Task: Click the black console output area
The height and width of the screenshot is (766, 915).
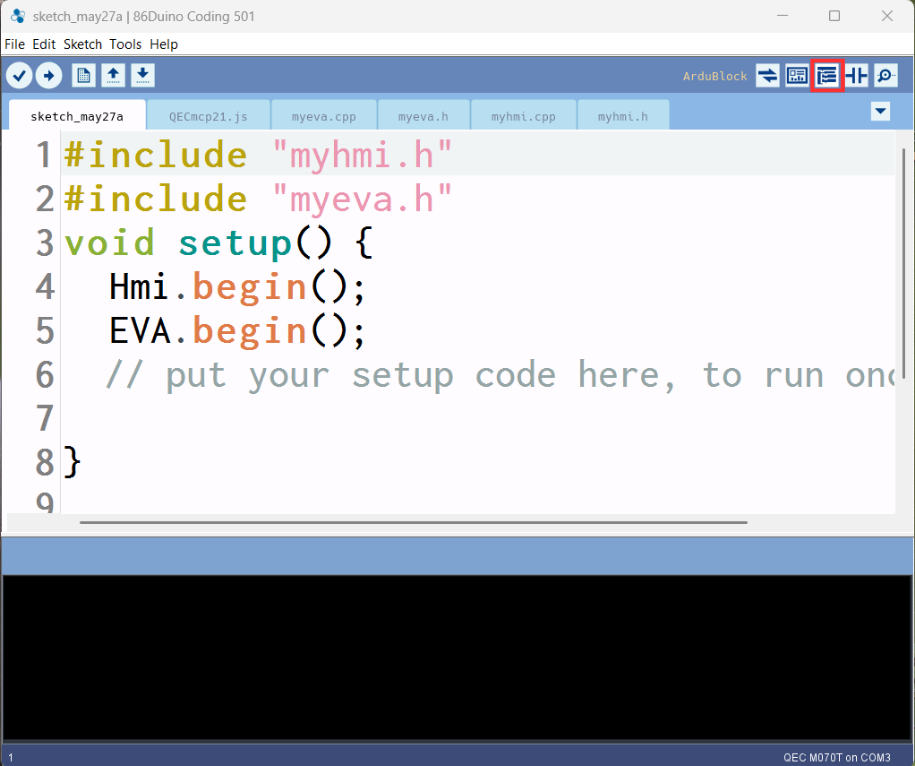Action: (458, 658)
